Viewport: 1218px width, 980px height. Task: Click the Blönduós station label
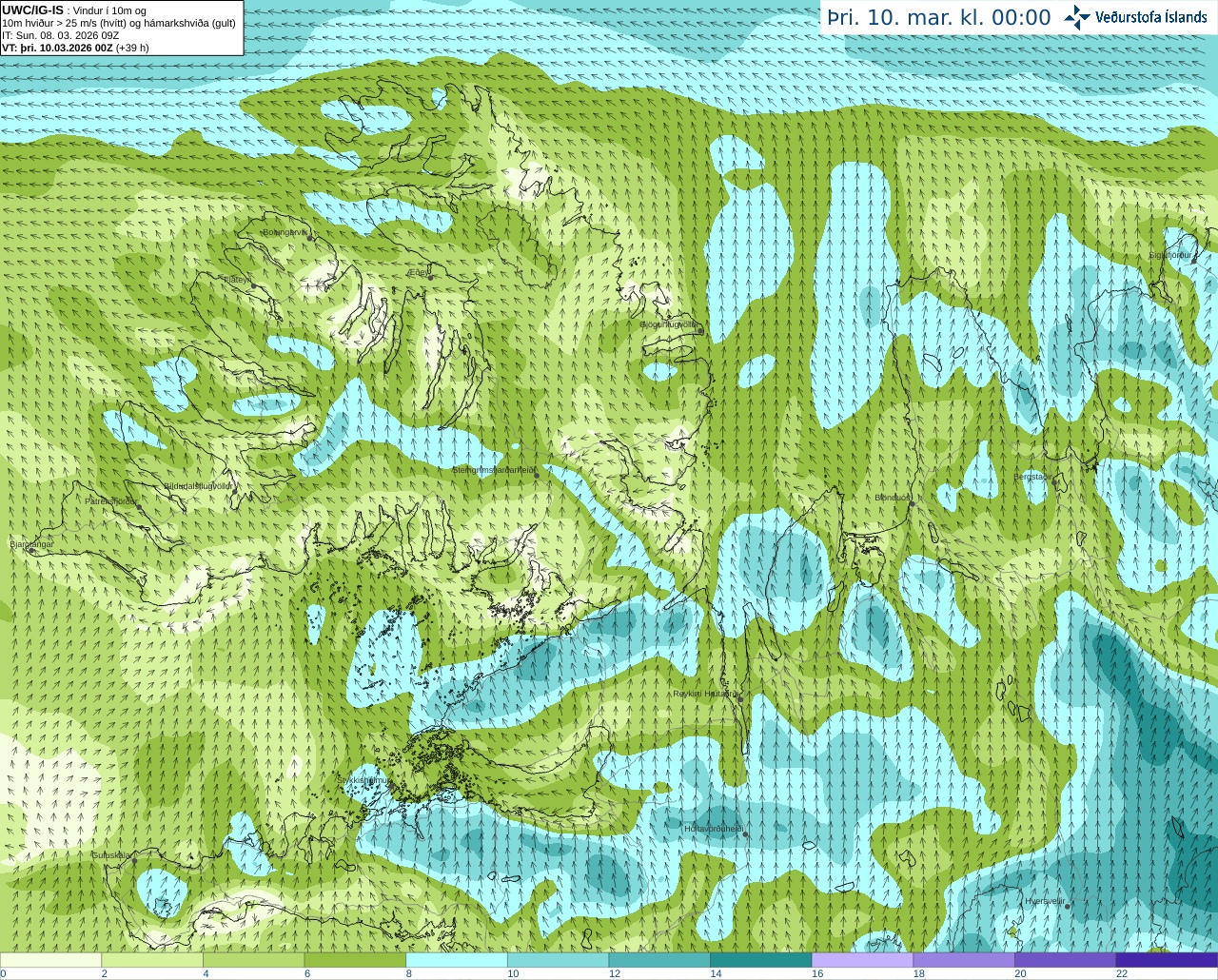[892, 498]
